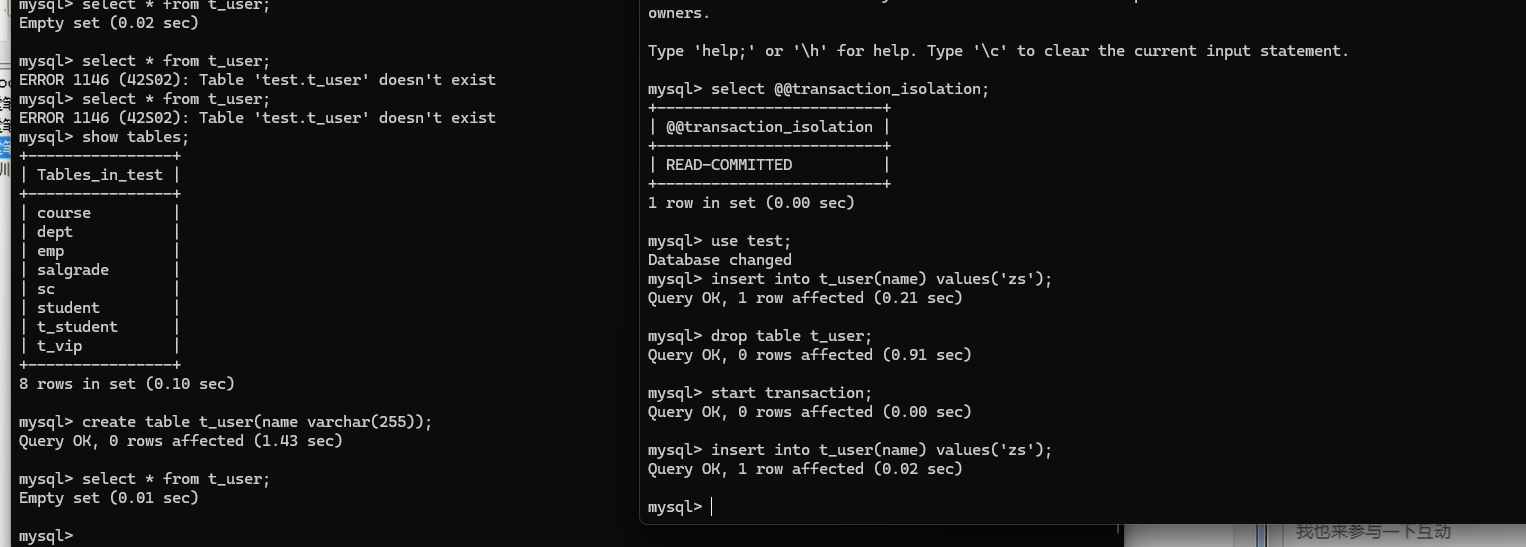The image size is (1526, 547).
Task: Click the course row in the tables list
Action: (x=64, y=213)
